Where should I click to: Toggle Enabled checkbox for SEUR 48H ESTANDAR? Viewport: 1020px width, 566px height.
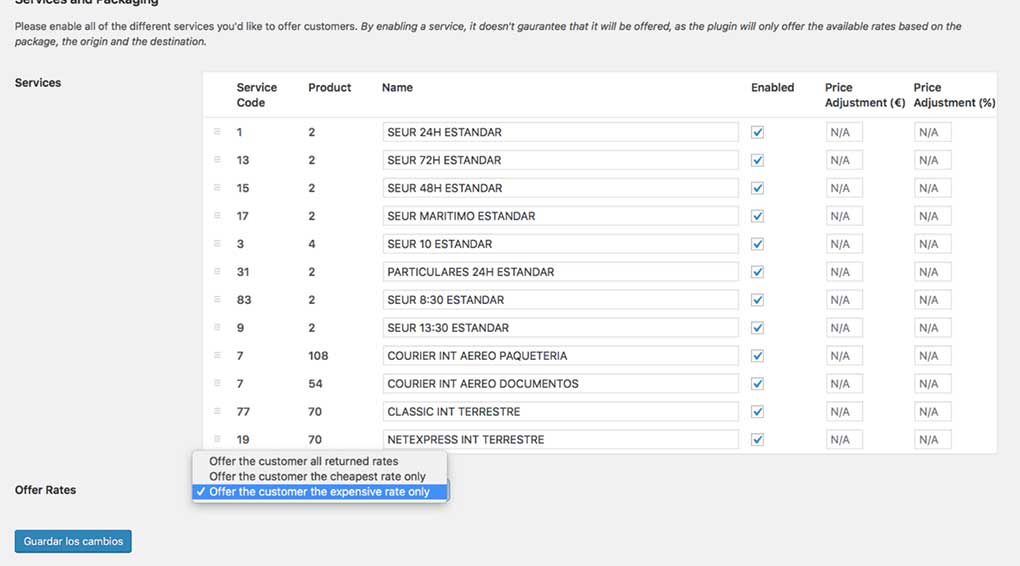tap(757, 188)
